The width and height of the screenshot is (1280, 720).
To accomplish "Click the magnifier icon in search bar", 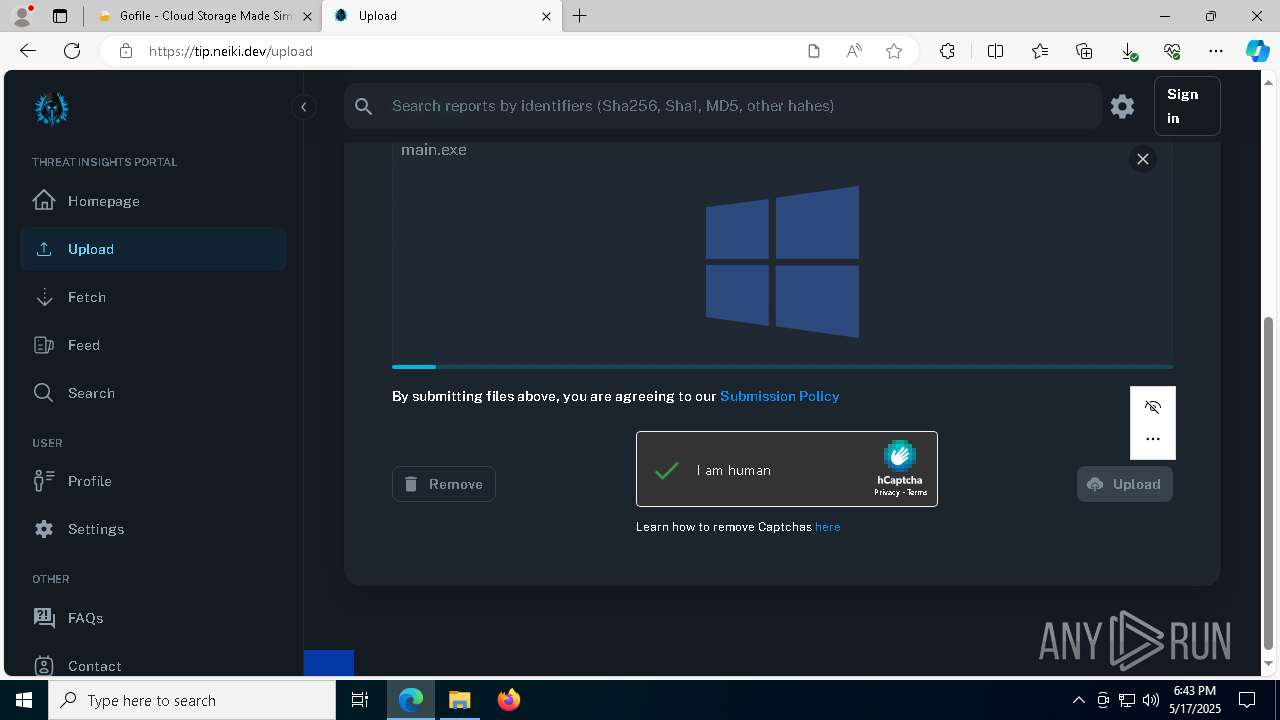I will point(364,106).
